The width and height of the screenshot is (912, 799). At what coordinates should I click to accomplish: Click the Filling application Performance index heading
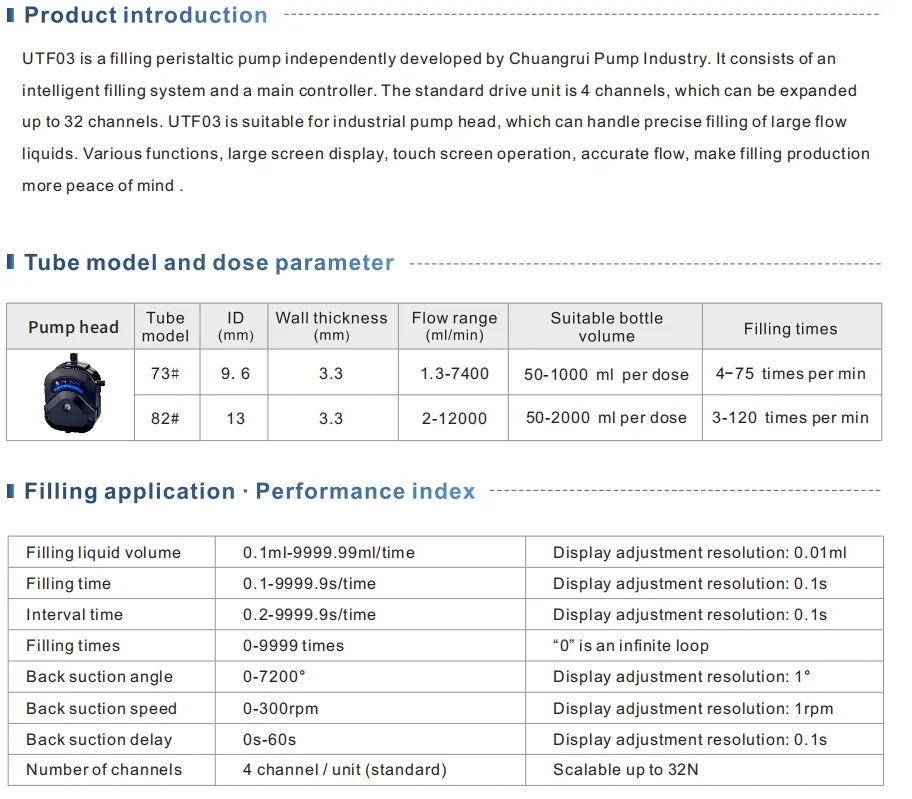250,491
